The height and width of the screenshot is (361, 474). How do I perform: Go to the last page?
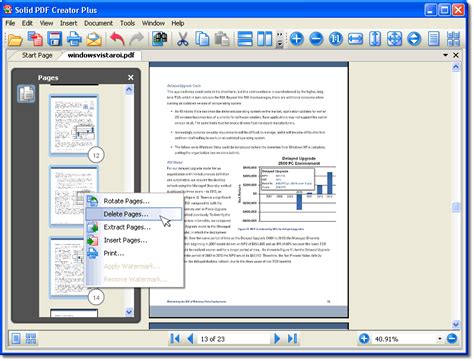[x=292, y=339]
